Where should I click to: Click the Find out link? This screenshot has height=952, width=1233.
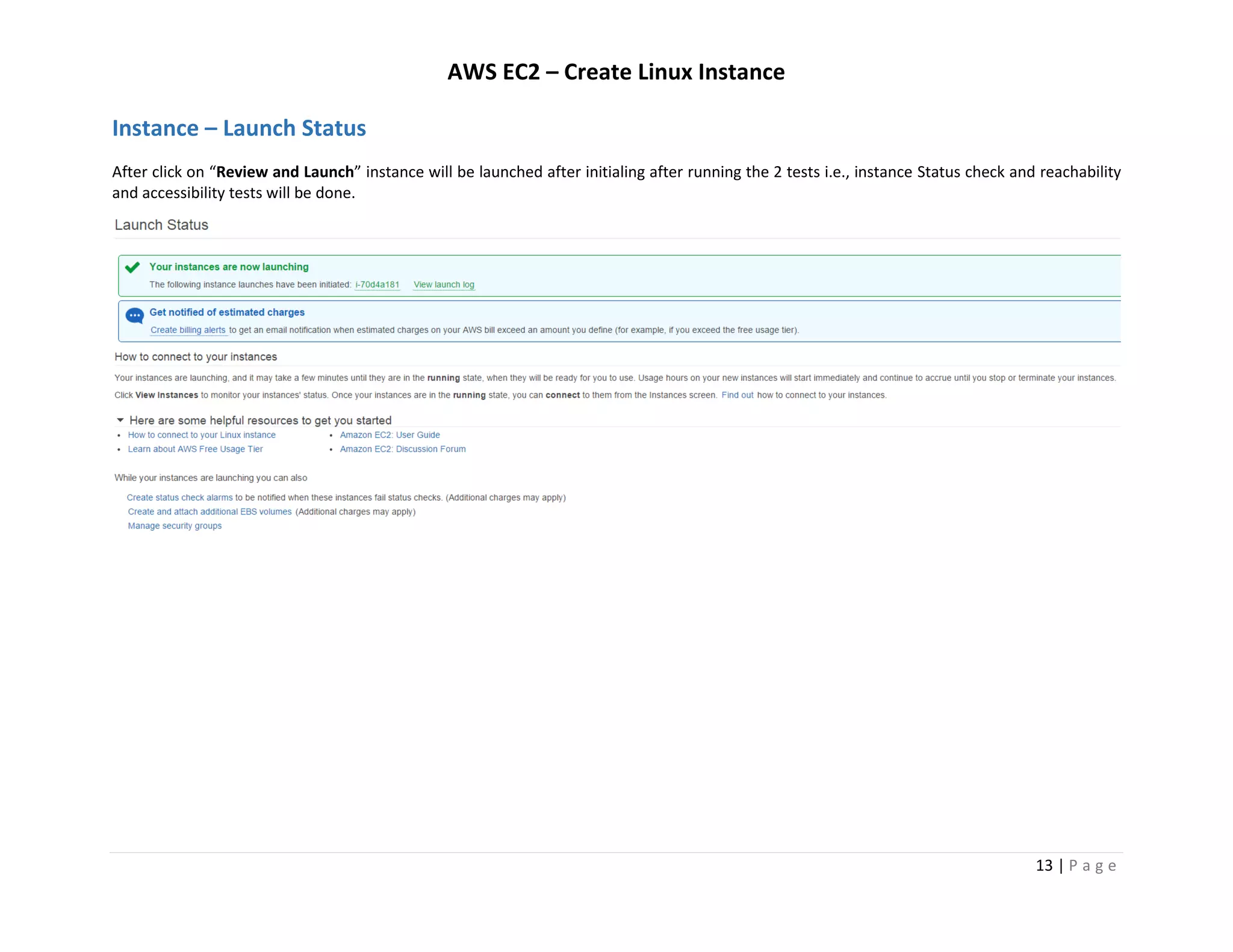(x=738, y=395)
